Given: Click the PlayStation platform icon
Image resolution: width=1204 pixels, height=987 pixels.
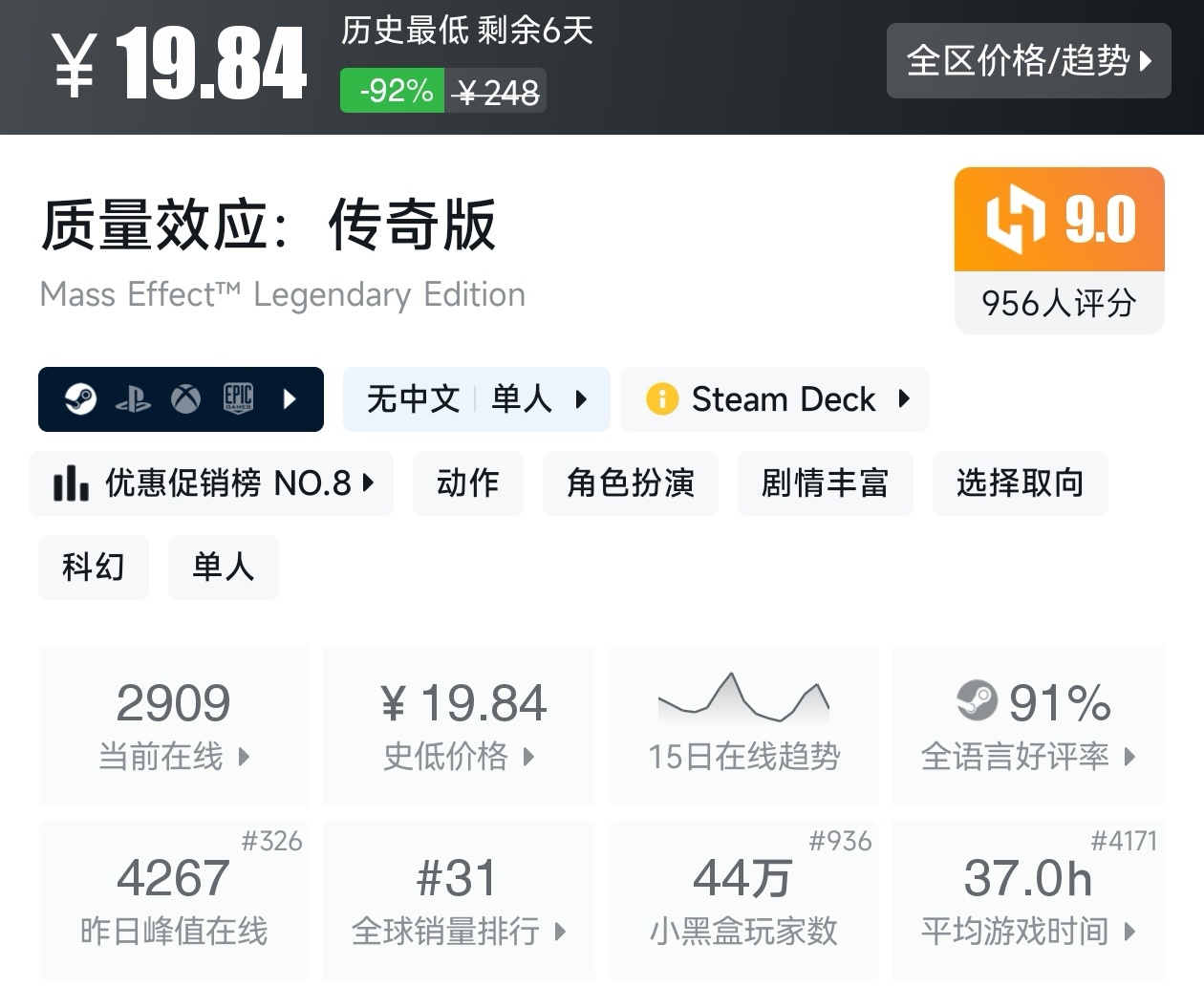Looking at the screenshot, I should point(133,399).
